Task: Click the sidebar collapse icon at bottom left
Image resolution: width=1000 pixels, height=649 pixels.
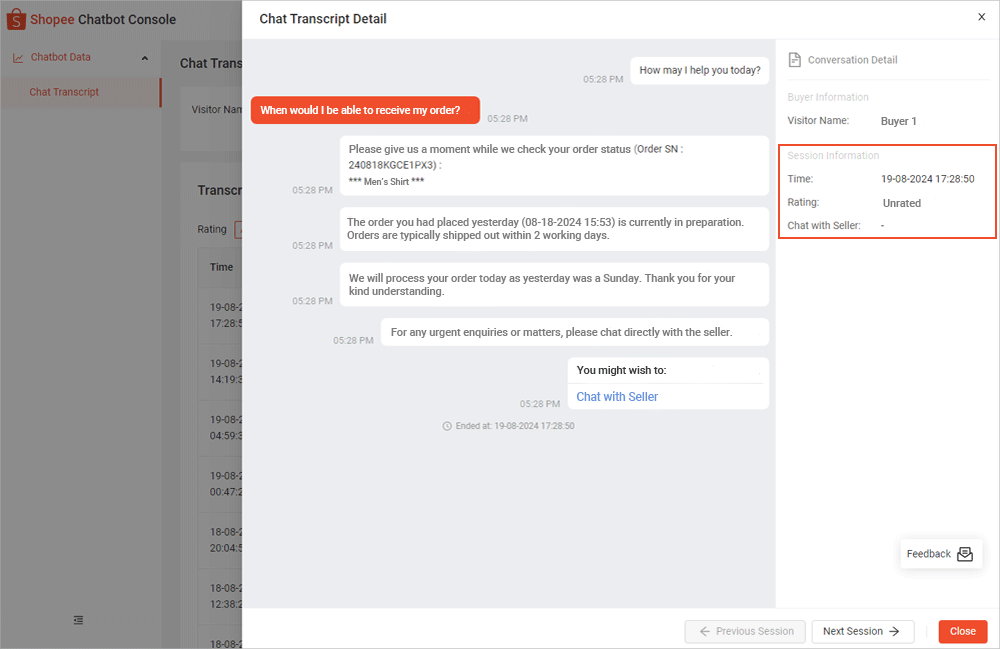Action: 78,620
